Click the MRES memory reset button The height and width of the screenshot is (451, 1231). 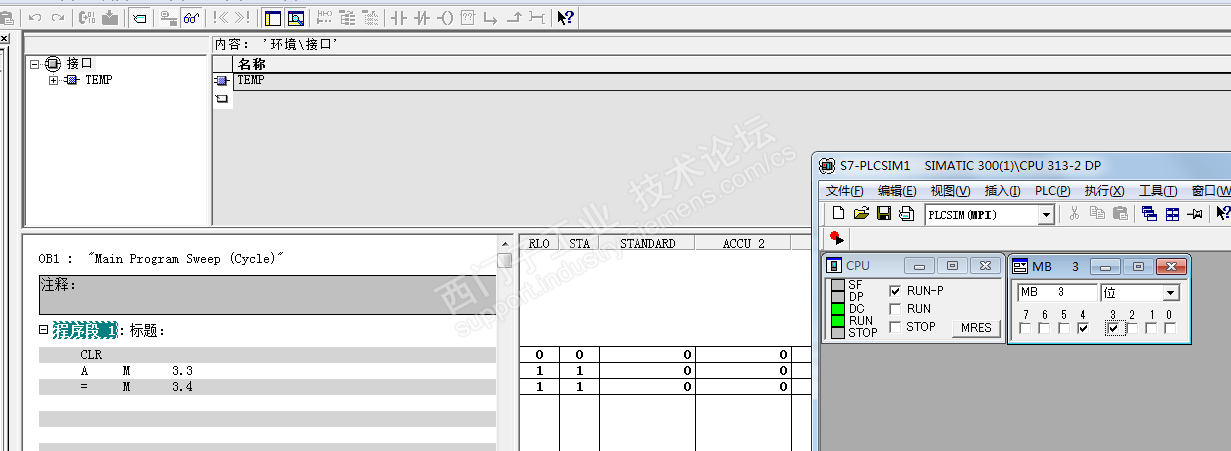(976, 328)
